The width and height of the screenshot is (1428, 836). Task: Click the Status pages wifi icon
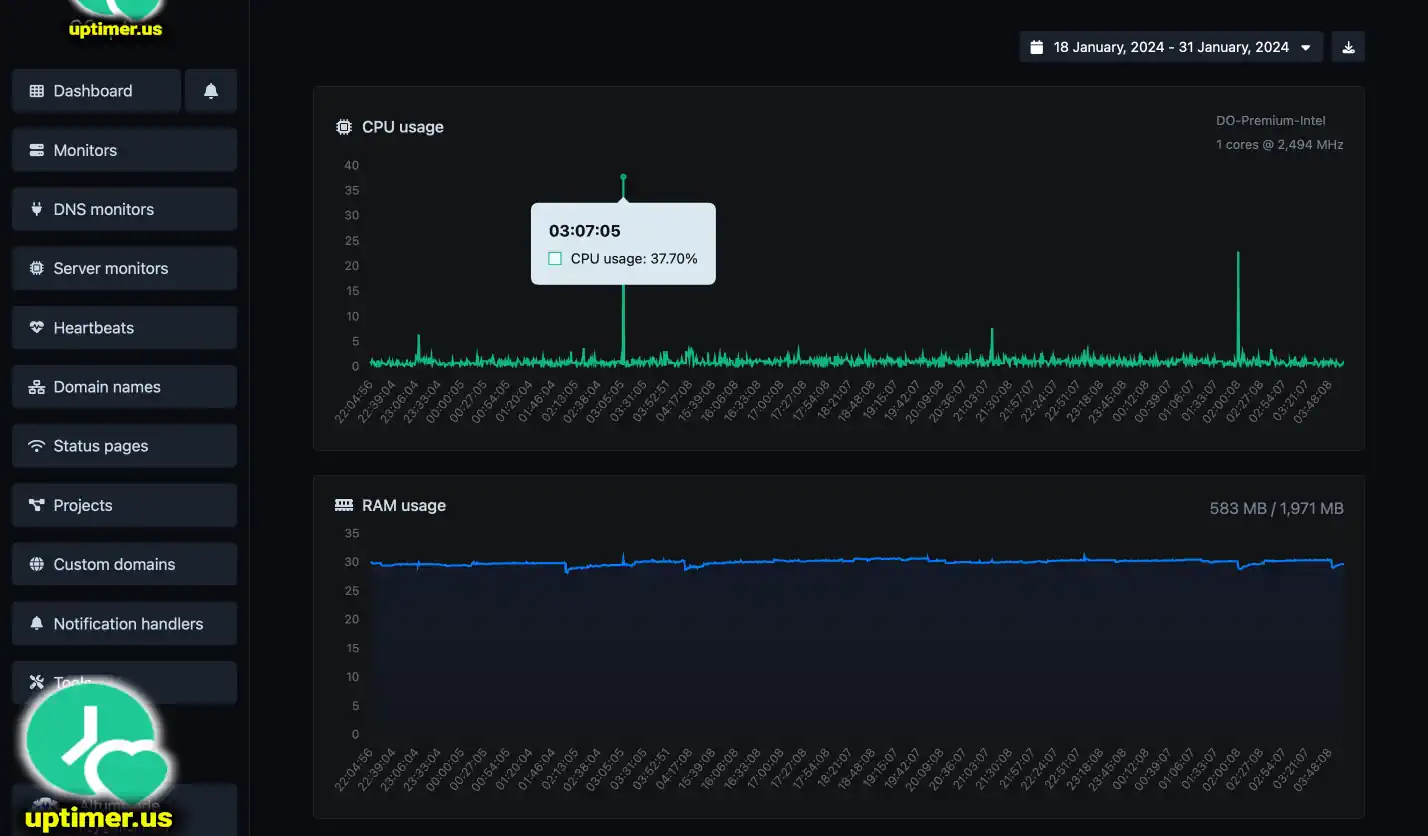coord(37,446)
